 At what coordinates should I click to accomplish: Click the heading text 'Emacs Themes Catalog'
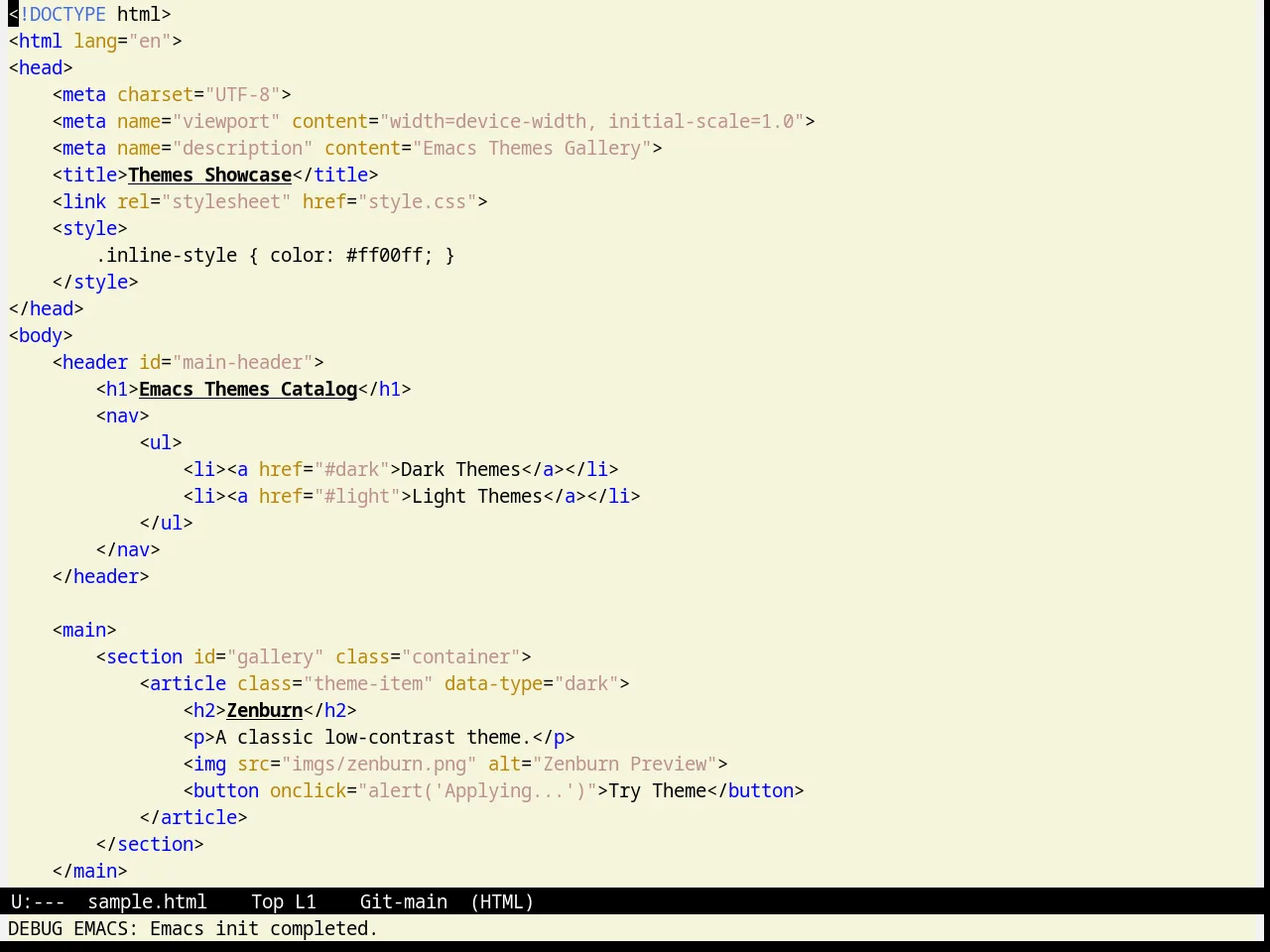coord(248,389)
